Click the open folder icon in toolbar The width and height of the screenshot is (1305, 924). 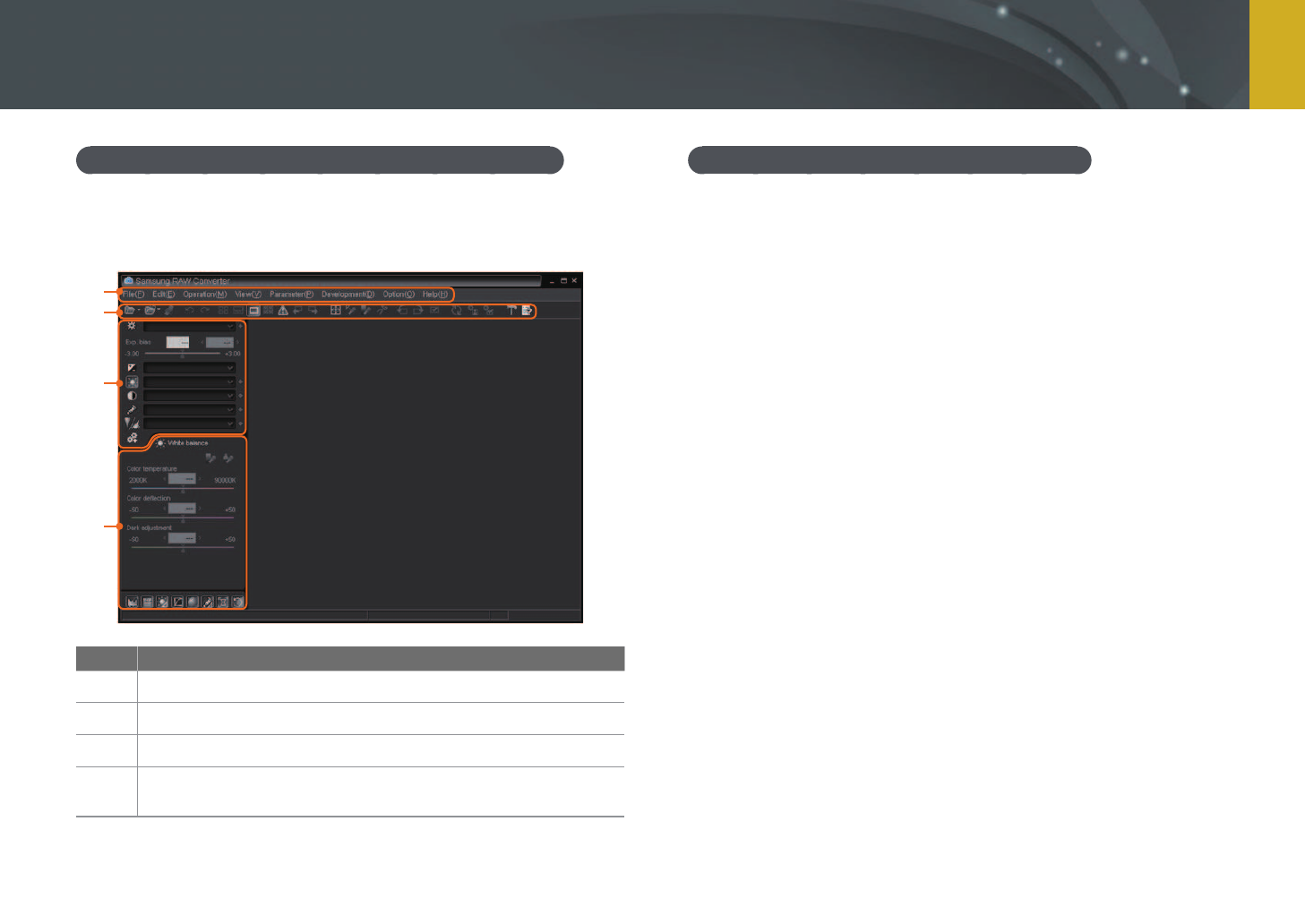[130, 311]
